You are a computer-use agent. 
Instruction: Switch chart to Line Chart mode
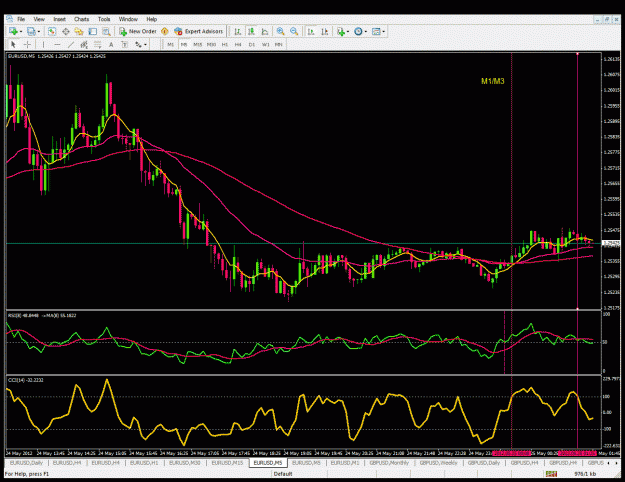[265, 31]
